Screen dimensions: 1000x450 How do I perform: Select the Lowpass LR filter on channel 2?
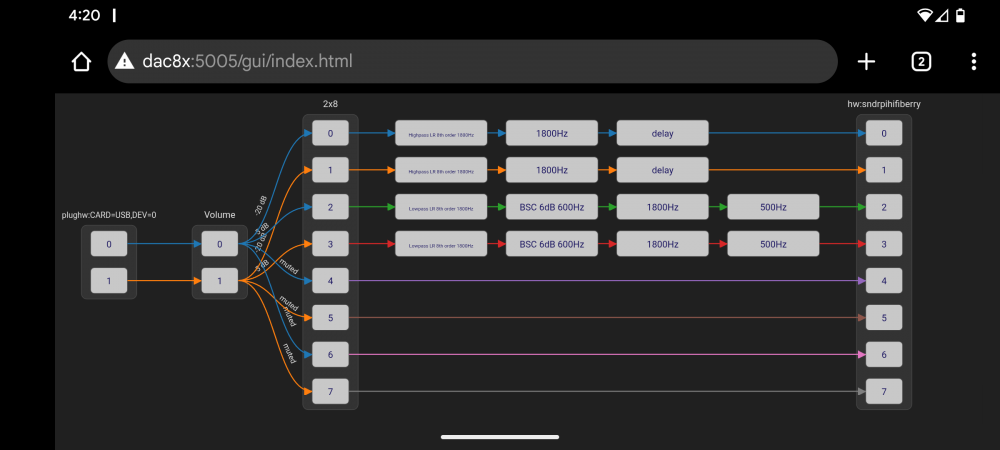coord(441,207)
